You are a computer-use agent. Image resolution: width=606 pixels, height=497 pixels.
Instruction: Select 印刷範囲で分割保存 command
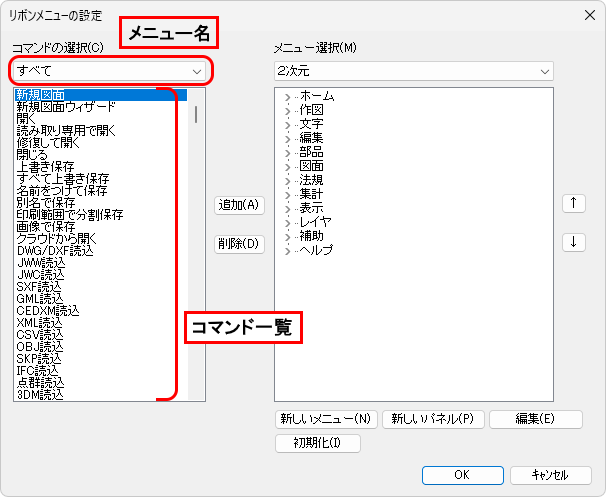click(x=100, y=214)
